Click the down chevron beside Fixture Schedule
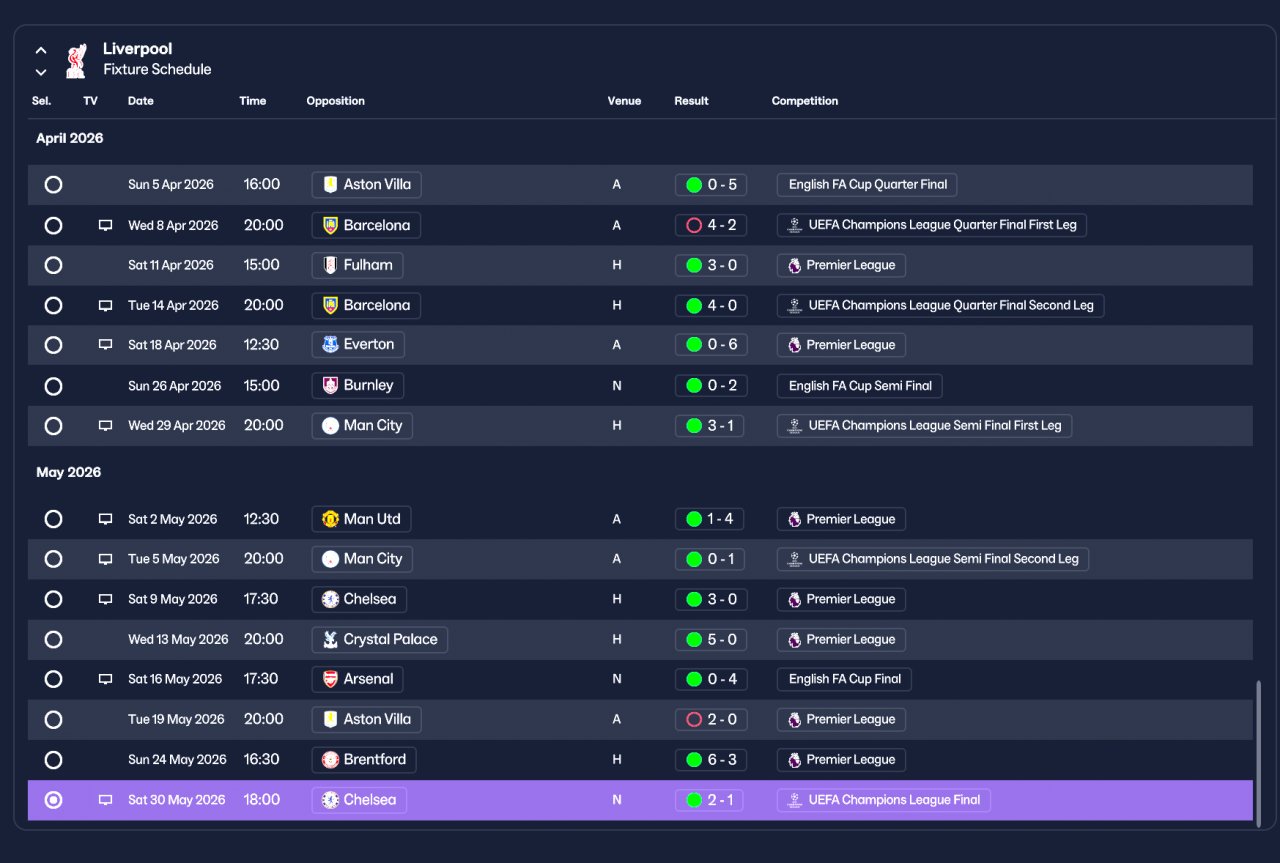This screenshot has width=1280, height=863. 41,72
